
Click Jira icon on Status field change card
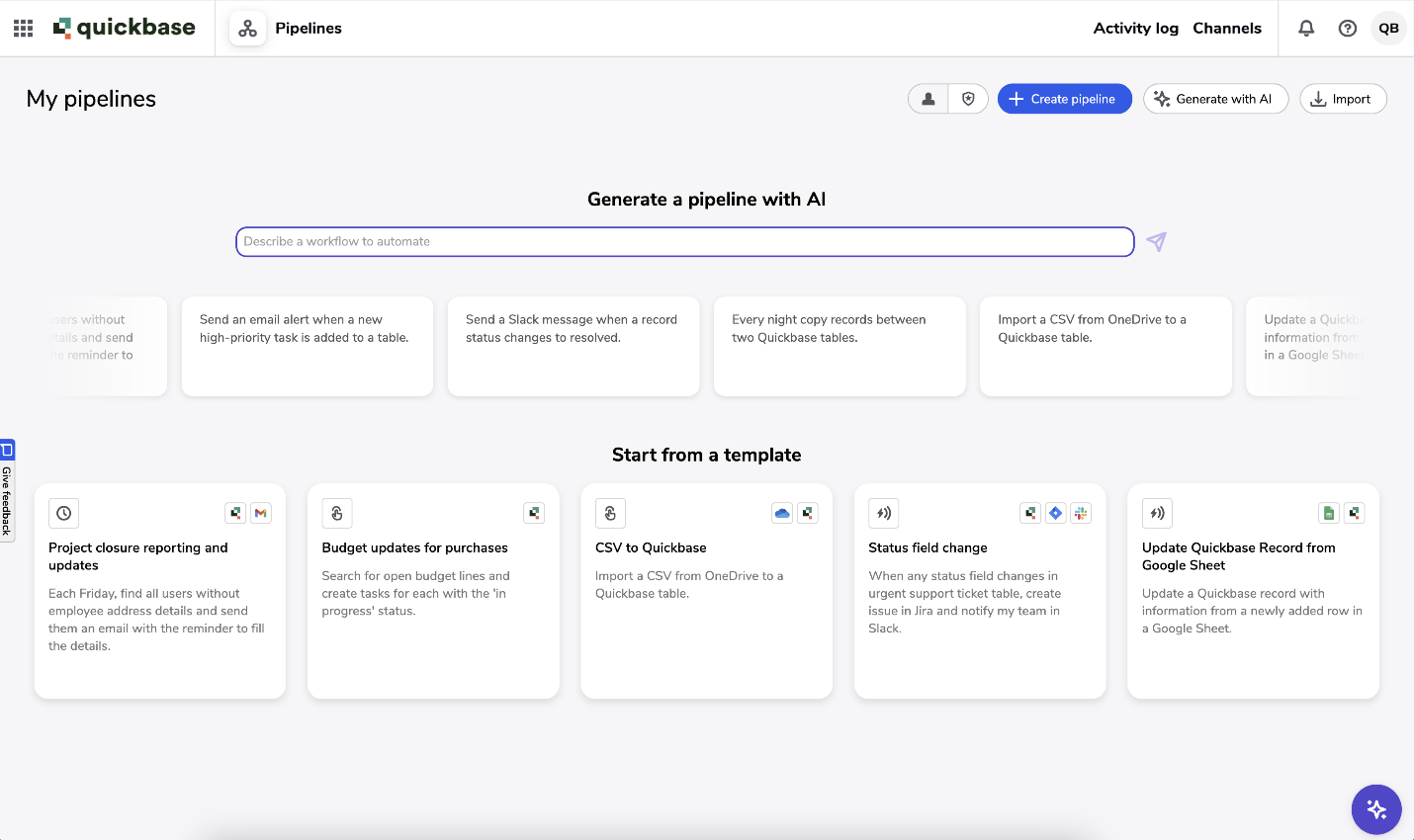tap(1056, 514)
